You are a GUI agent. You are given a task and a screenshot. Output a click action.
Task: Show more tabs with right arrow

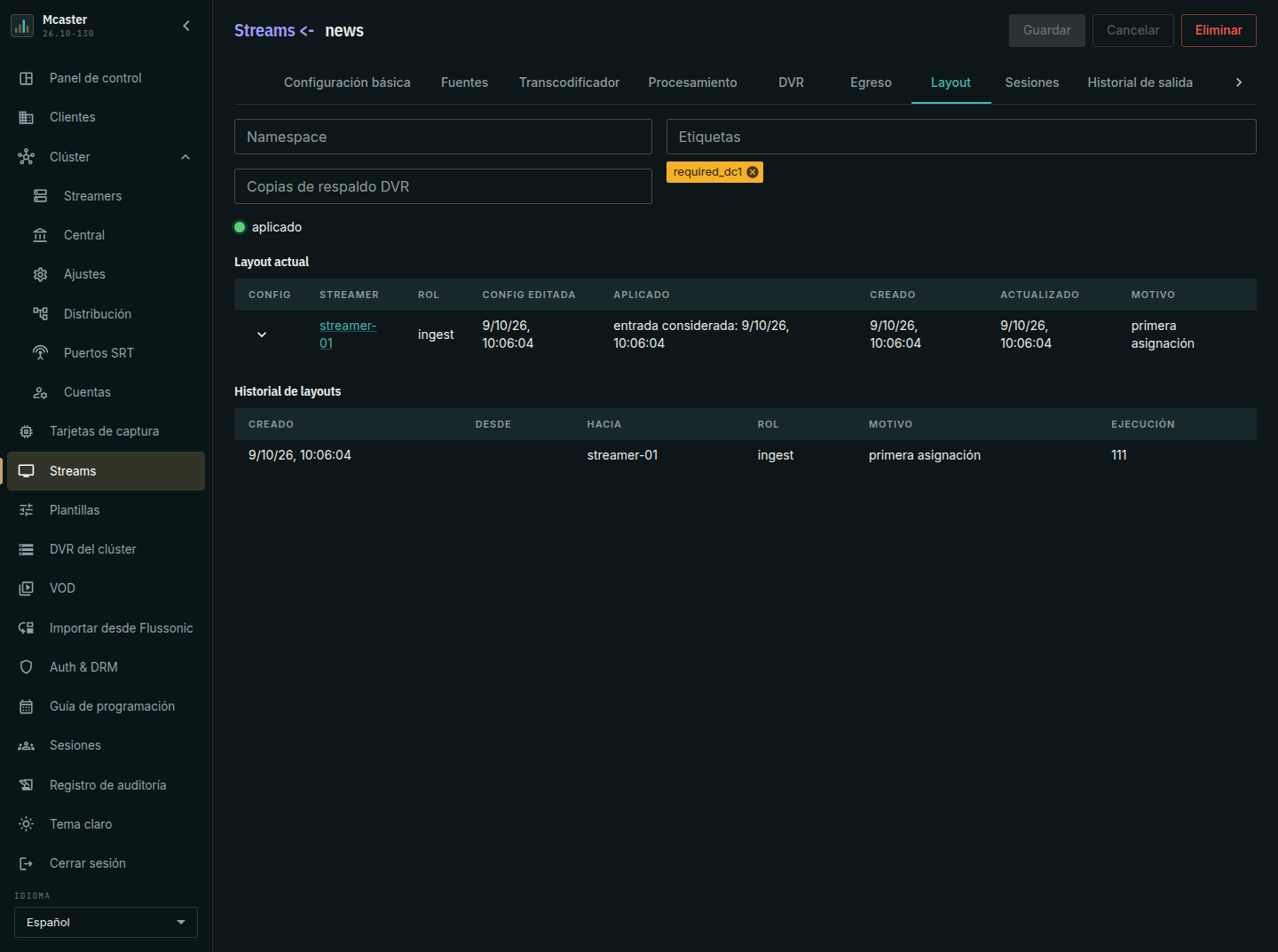tap(1239, 83)
